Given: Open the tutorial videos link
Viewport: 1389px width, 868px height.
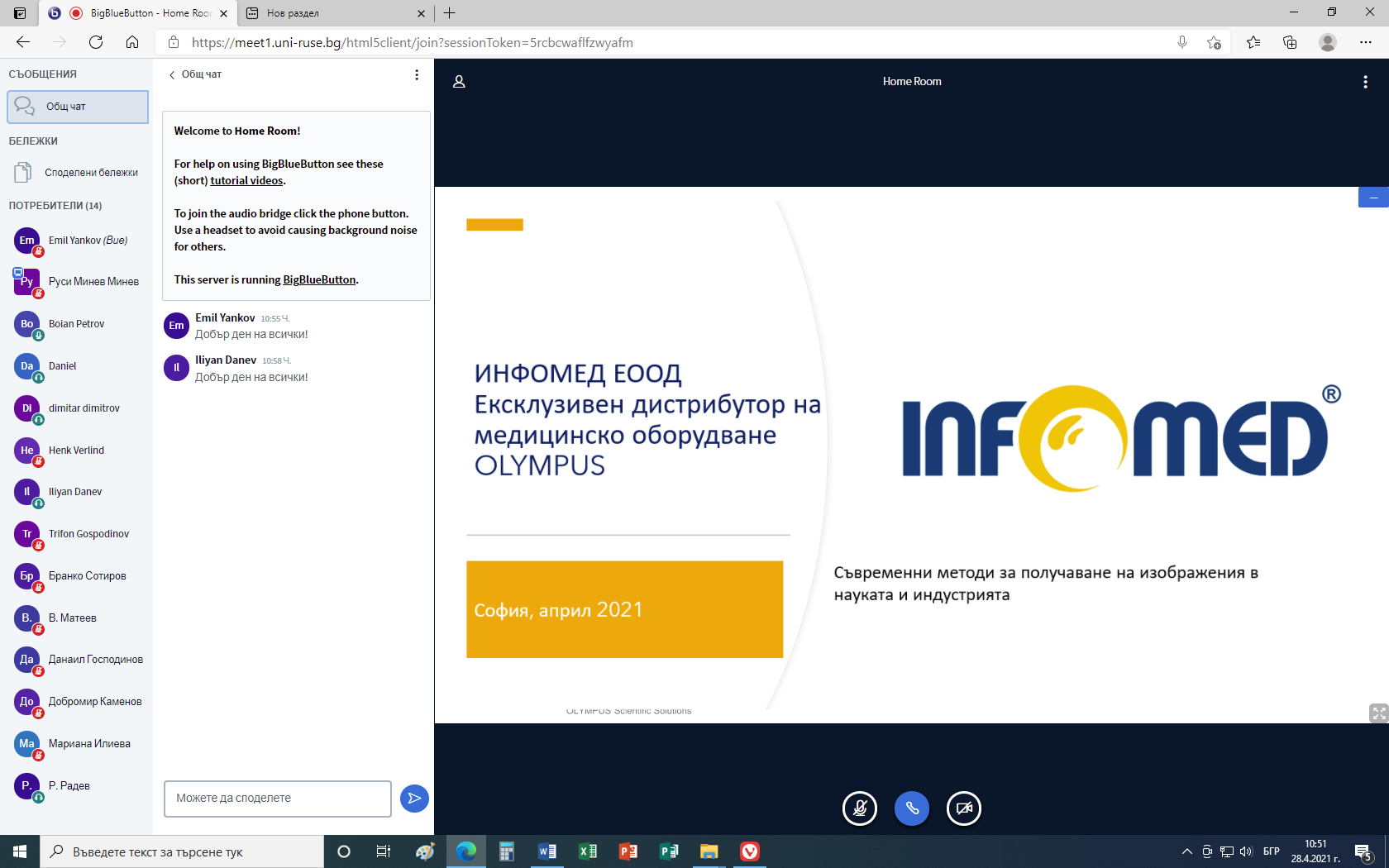Looking at the screenshot, I should 246,181.
